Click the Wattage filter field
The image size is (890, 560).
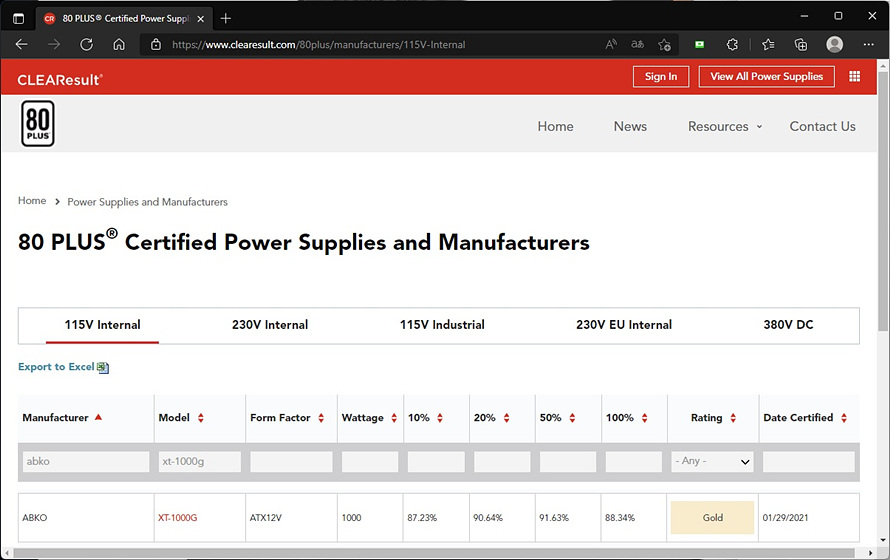pos(370,461)
